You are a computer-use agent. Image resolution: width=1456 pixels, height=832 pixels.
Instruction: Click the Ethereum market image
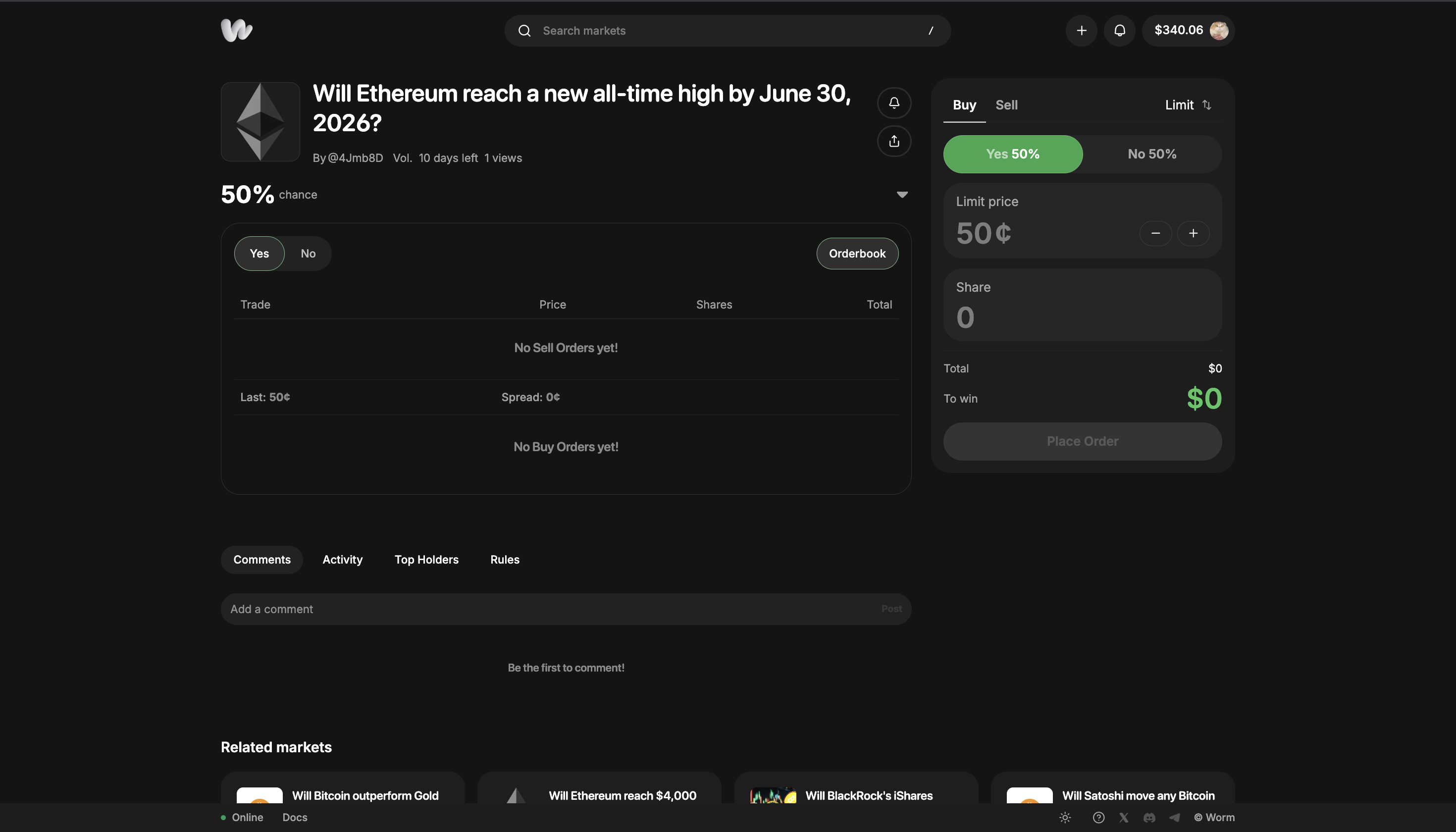pyautogui.click(x=260, y=122)
